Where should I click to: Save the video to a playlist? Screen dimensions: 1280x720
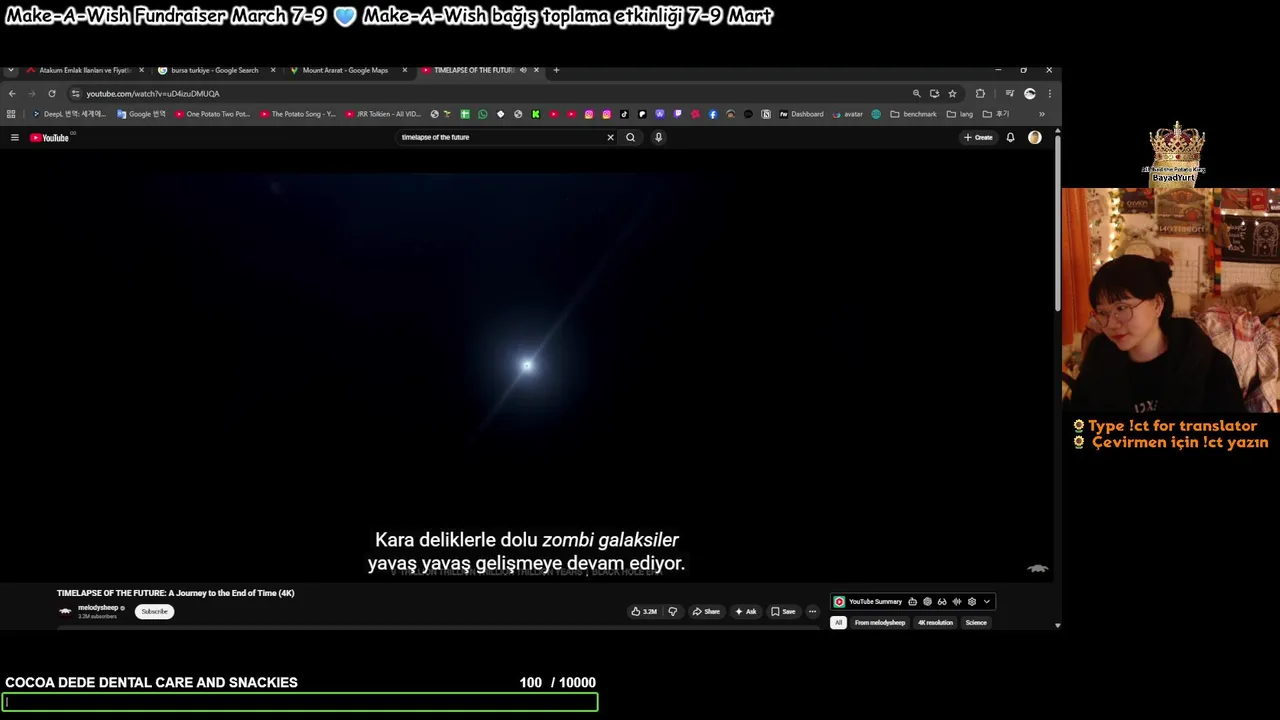[783, 611]
